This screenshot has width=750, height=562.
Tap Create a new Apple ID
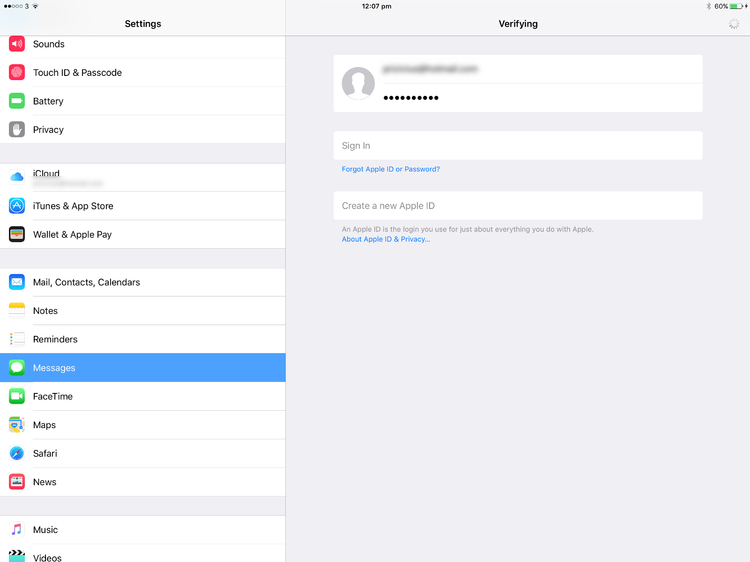518,206
